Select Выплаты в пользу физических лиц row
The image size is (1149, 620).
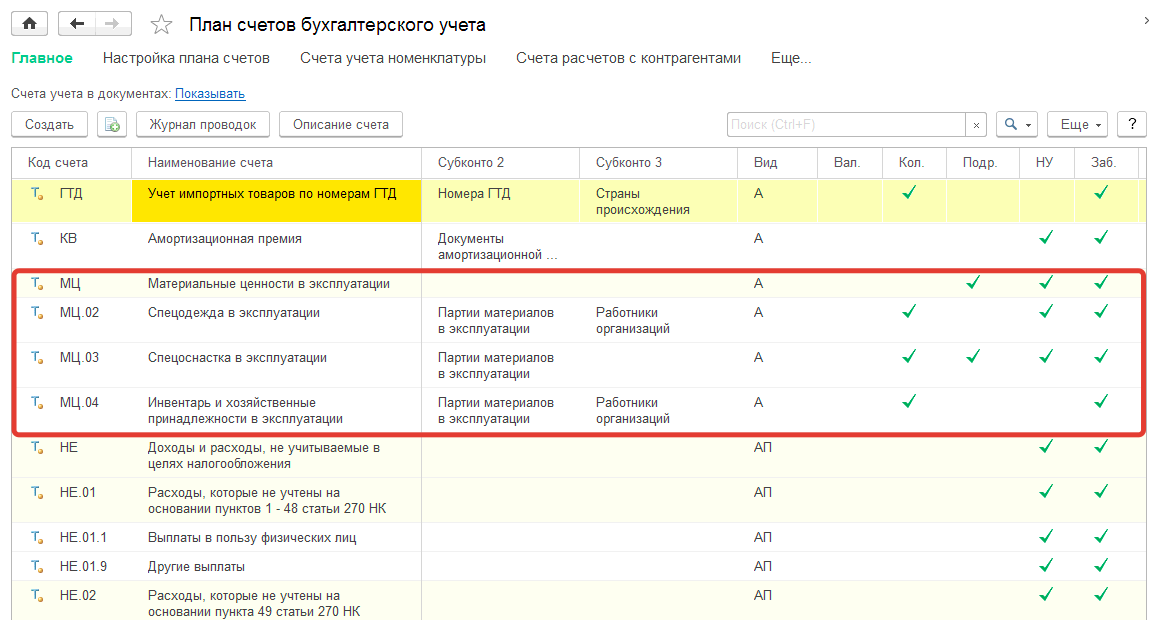(x=575, y=537)
